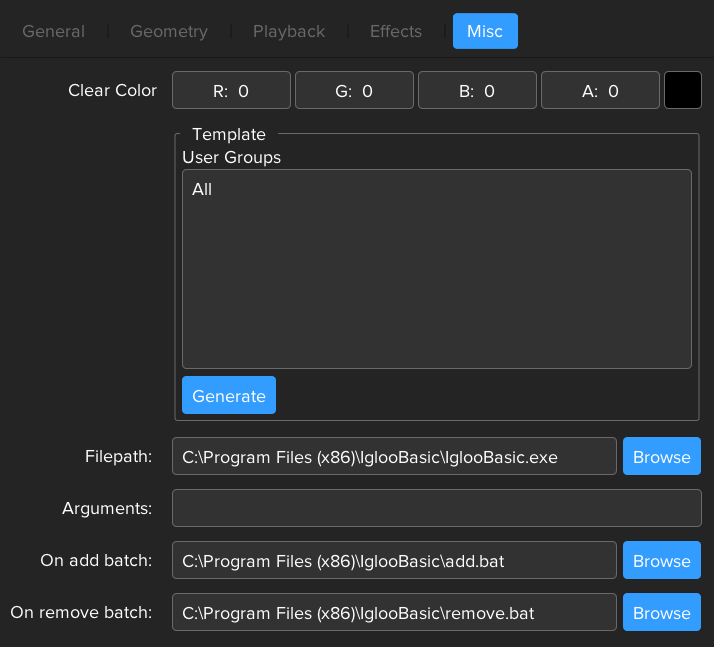Focus the Clear Color B value field
714x647 pixels.
point(477,90)
